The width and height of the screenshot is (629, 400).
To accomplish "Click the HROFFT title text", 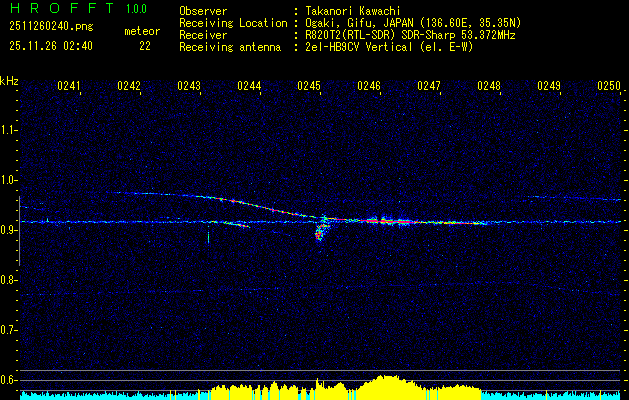I will (x=62, y=8).
